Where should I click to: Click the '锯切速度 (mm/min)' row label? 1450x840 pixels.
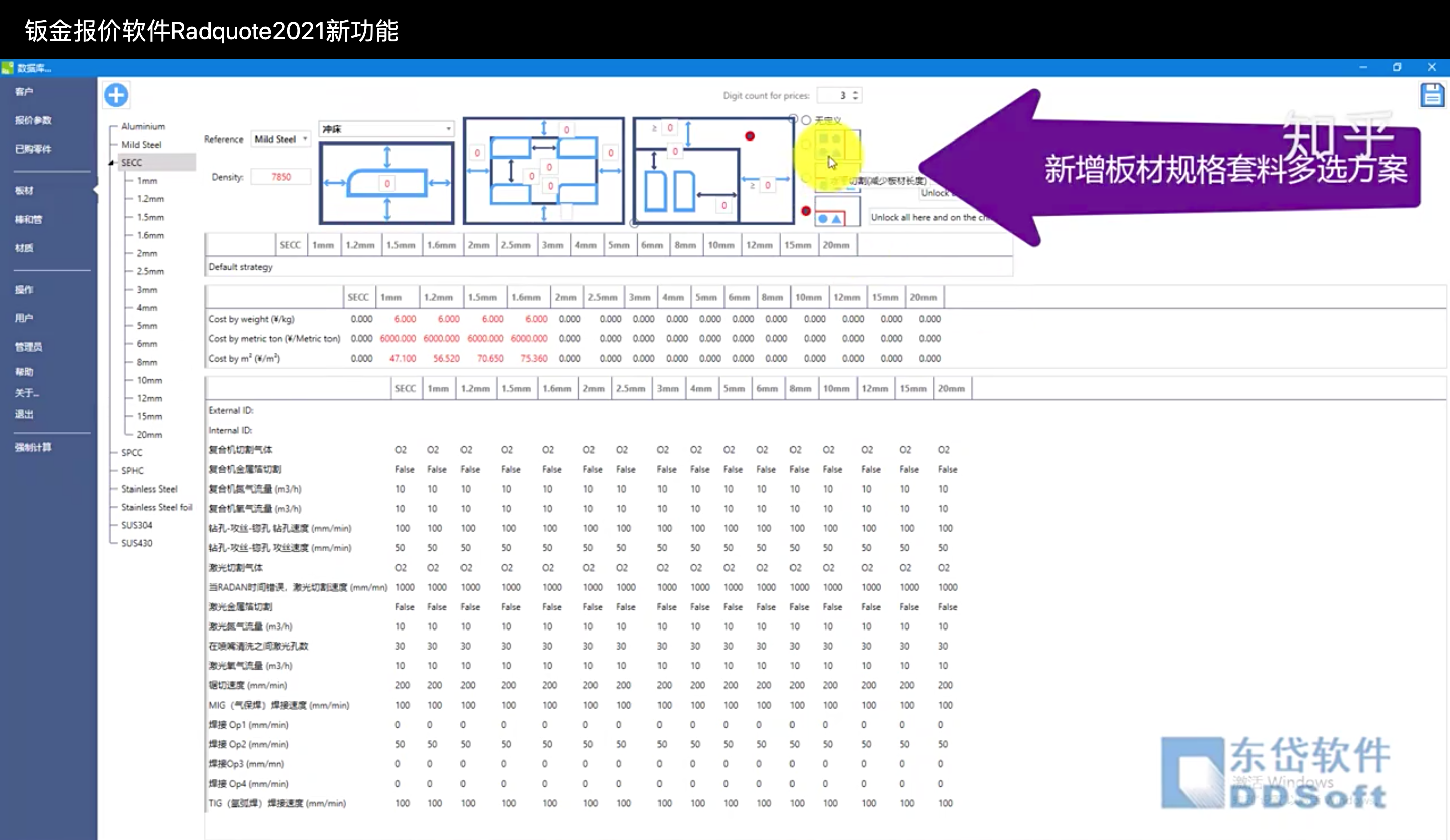pos(248,685)
